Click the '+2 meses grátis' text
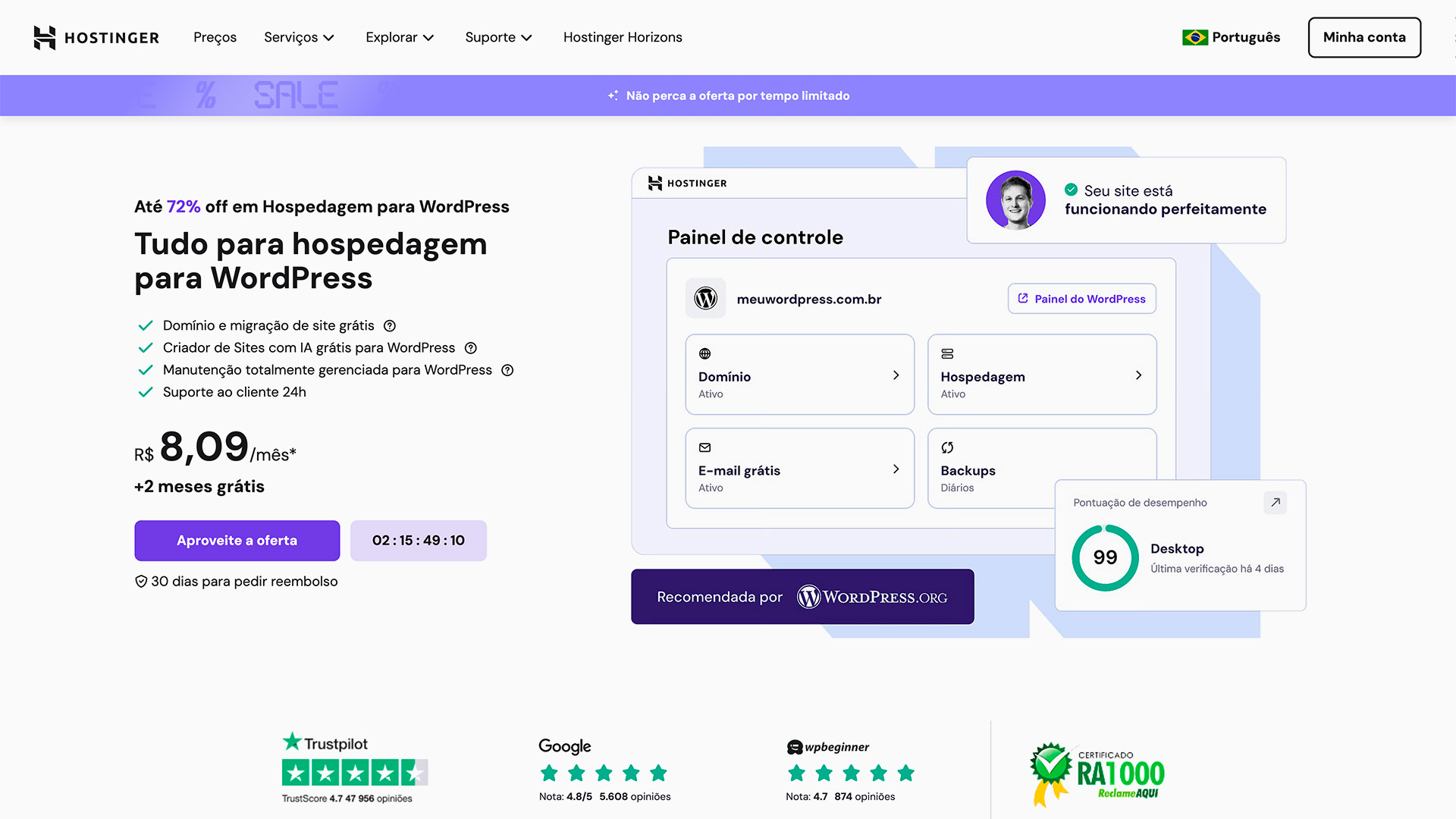Viewport: 1456px width, 819px height. point(199,487)
